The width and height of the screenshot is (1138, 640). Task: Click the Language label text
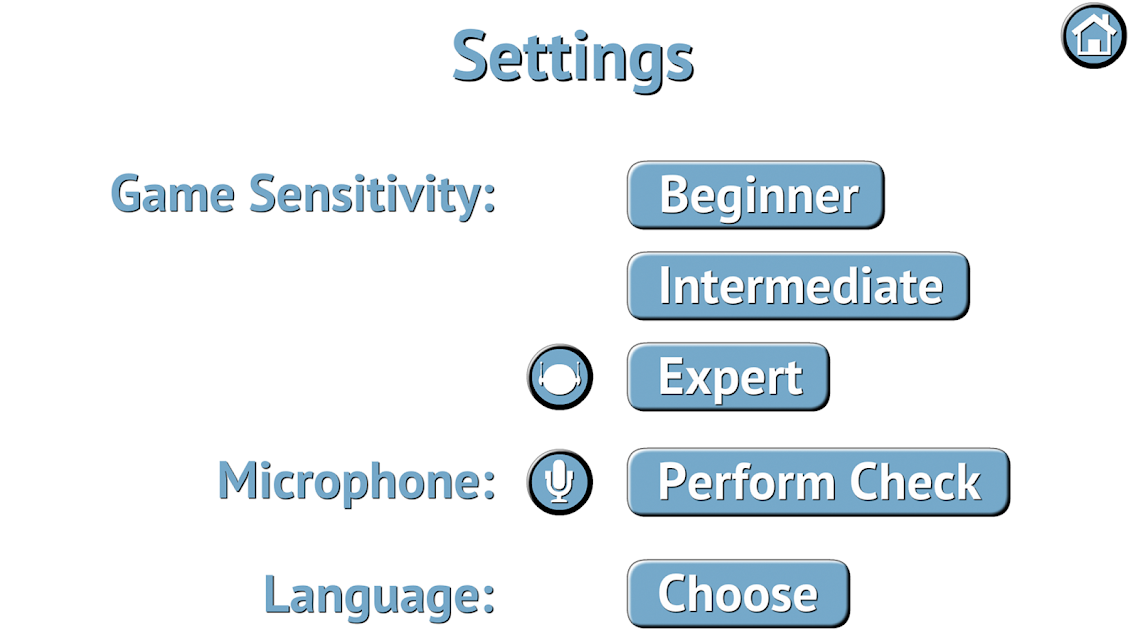pyautogui.click(x=380, y=595)
